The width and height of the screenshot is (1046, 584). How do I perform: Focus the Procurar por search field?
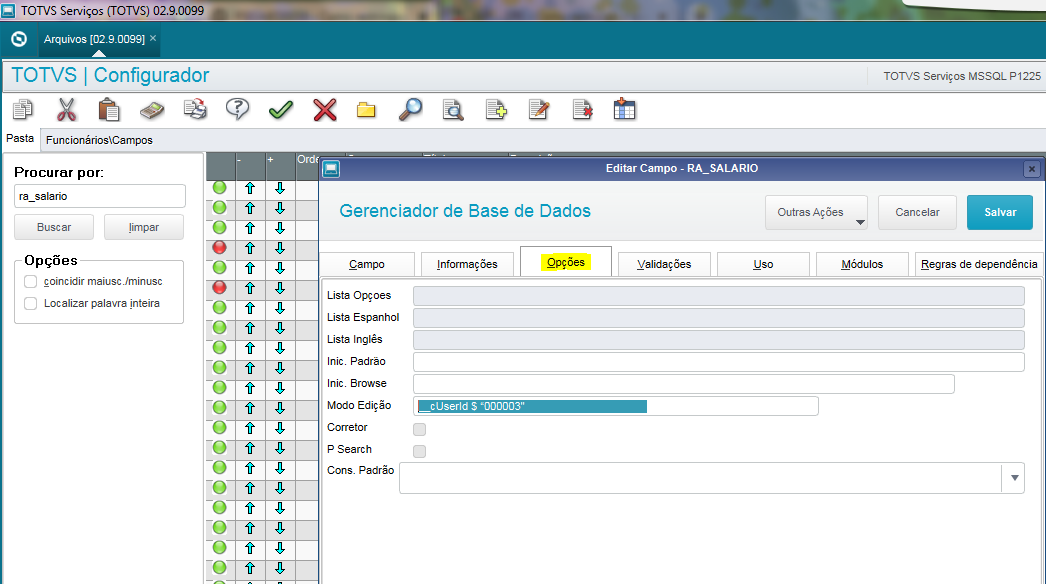point(100,196)
